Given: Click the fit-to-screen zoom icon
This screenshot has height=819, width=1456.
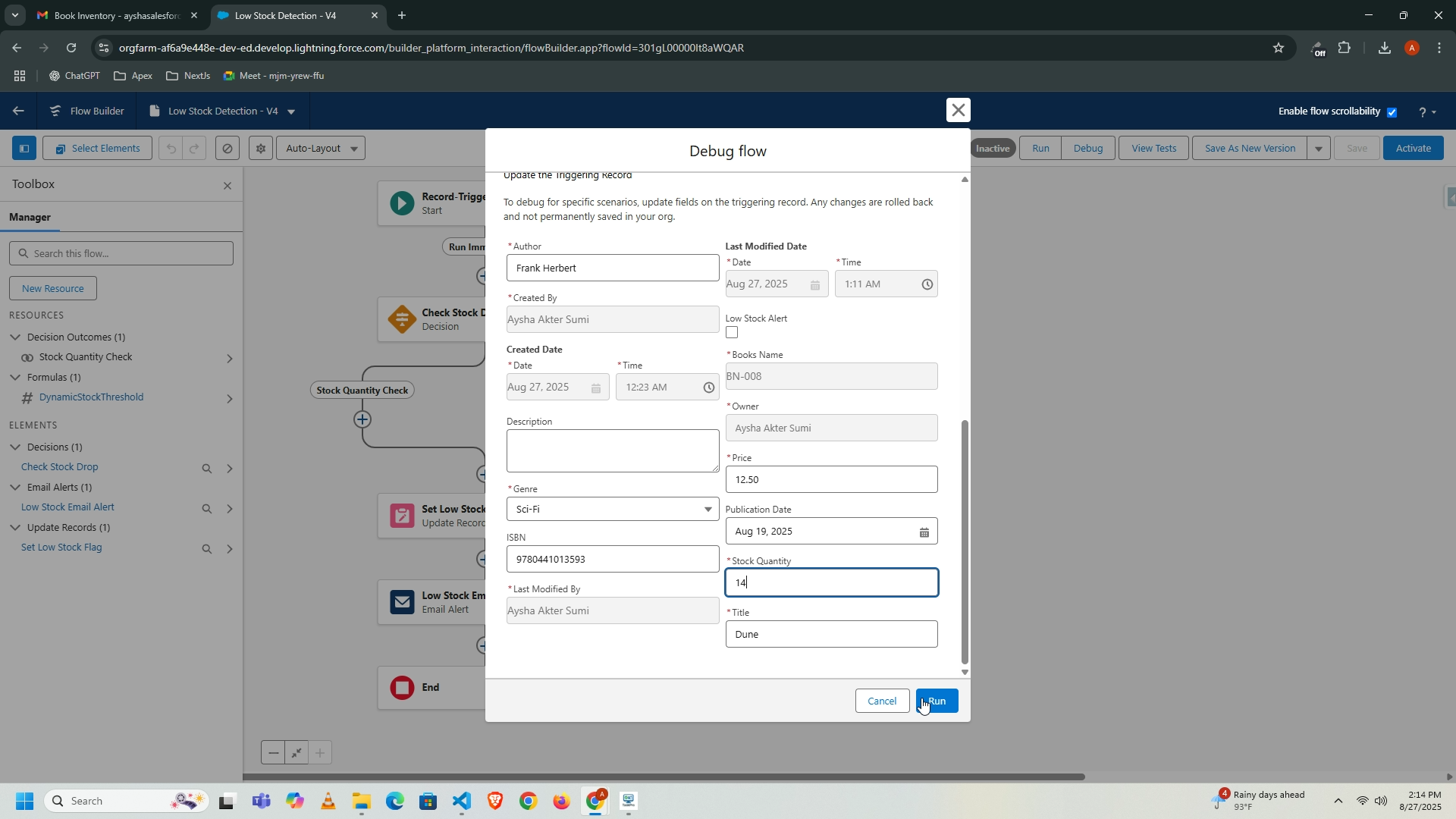Looking at the screenshot, I should click(x=297, y=754).
